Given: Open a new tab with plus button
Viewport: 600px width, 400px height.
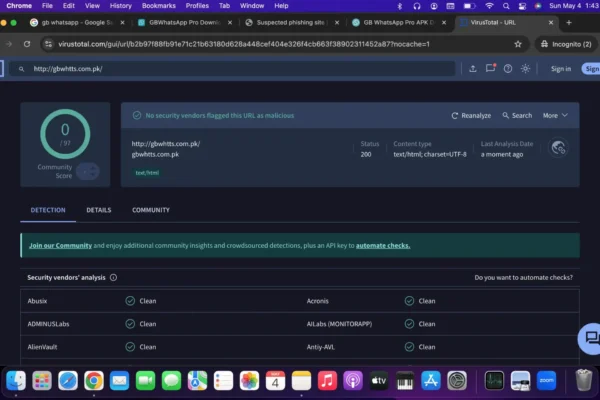Looking at the screenshot, I should click(569, 23).
